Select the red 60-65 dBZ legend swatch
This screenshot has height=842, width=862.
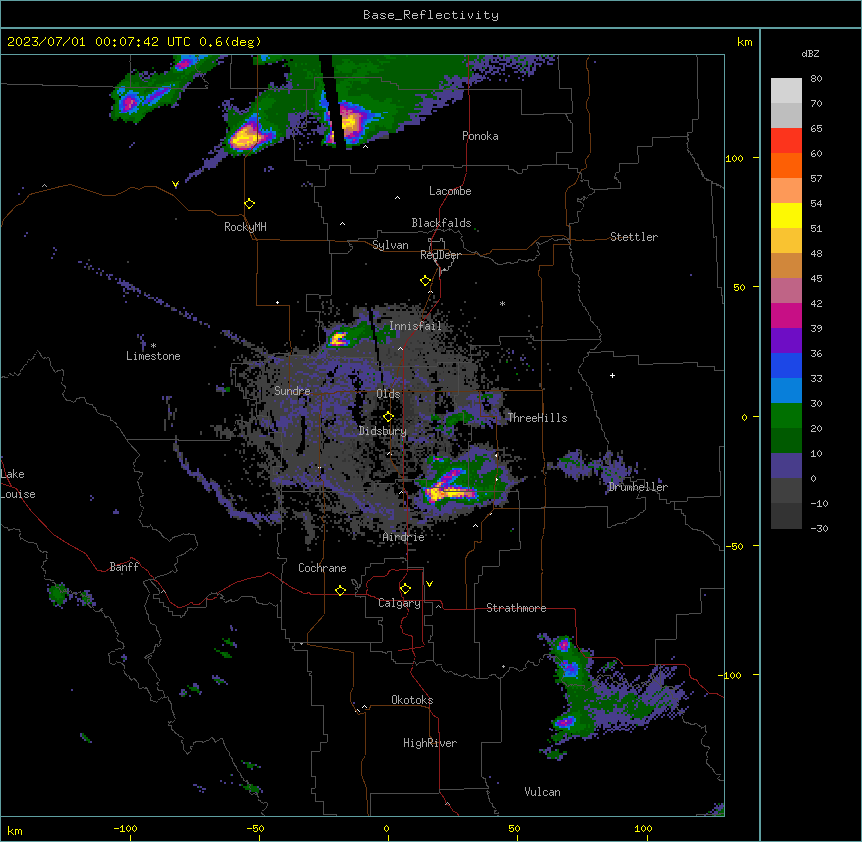(x=786, y=141)
